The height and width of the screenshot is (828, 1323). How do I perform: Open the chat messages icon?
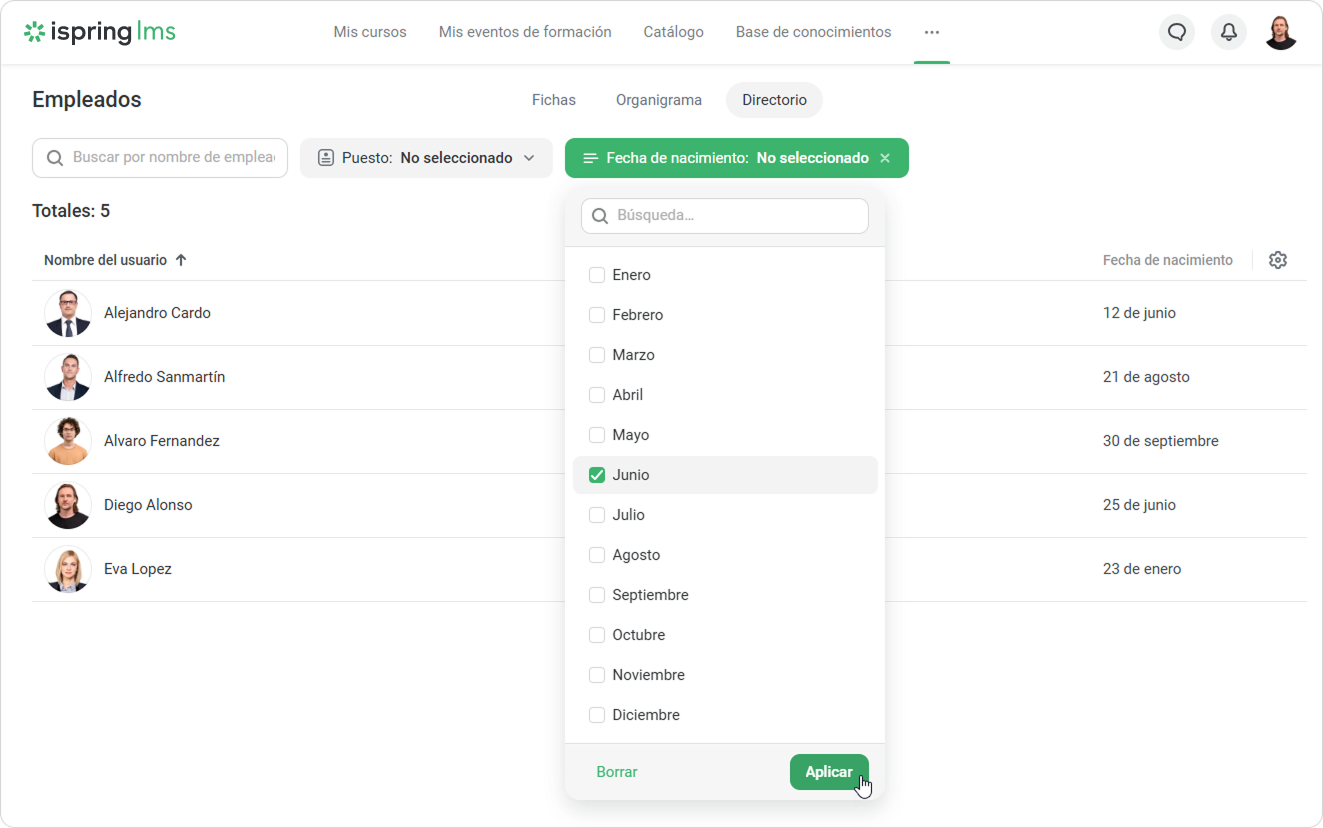pos(1177,32)
